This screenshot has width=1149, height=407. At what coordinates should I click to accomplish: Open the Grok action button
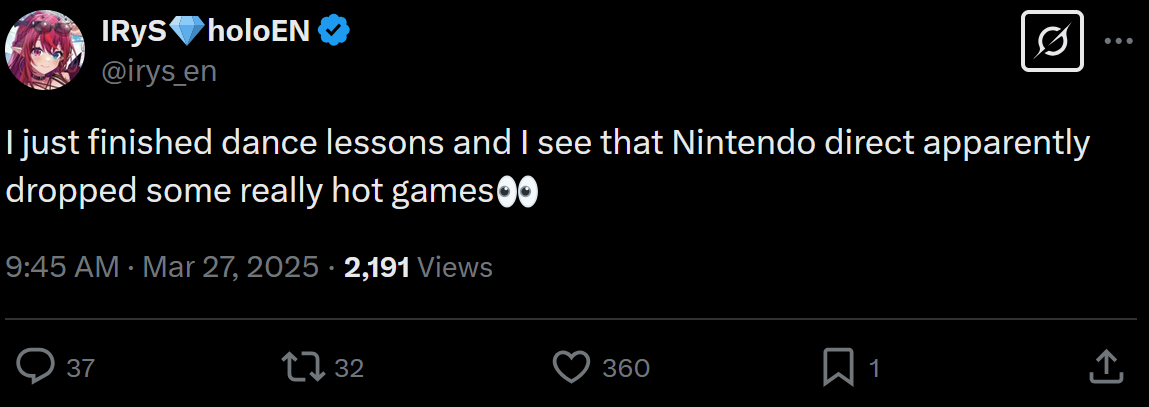(x=1052, y=41)
